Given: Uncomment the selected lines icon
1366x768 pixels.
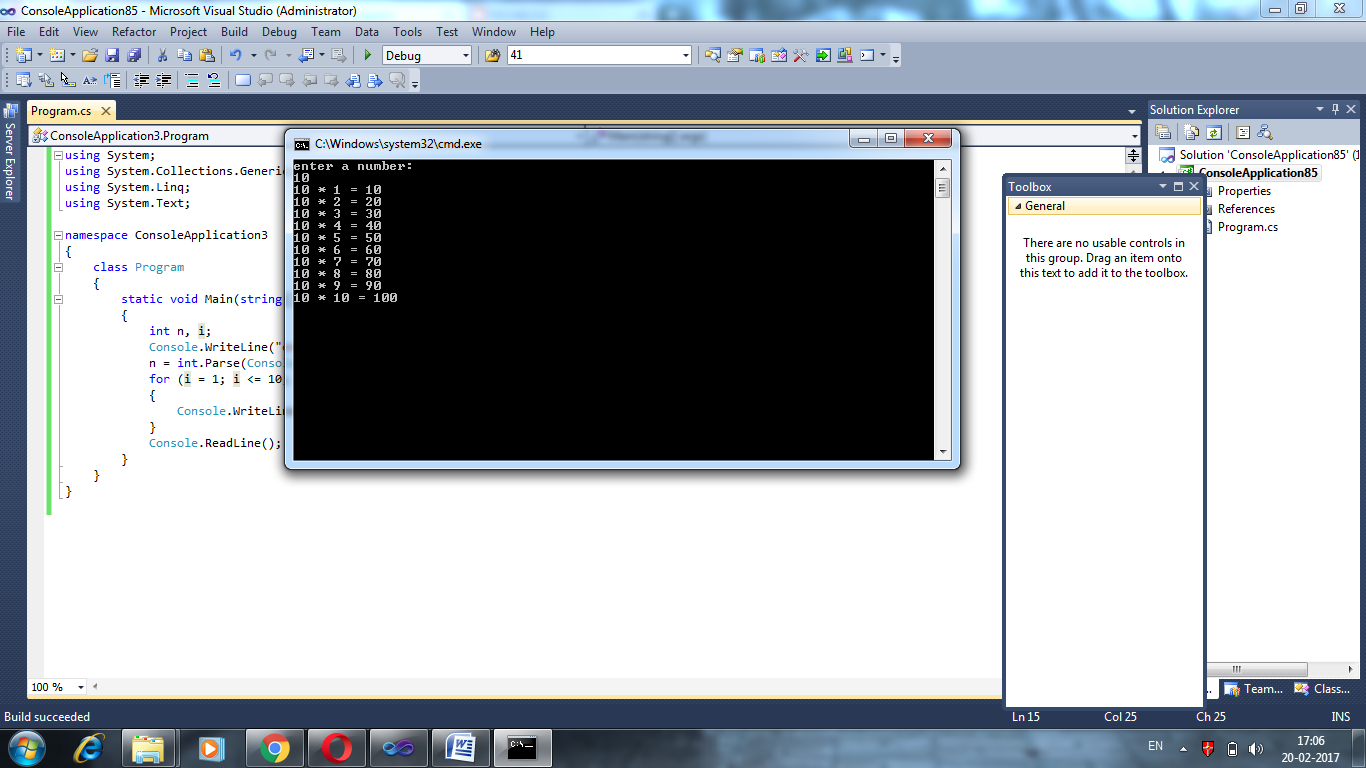Looking at the screenshot, I should pyautogui.click(x=214, y=80).
